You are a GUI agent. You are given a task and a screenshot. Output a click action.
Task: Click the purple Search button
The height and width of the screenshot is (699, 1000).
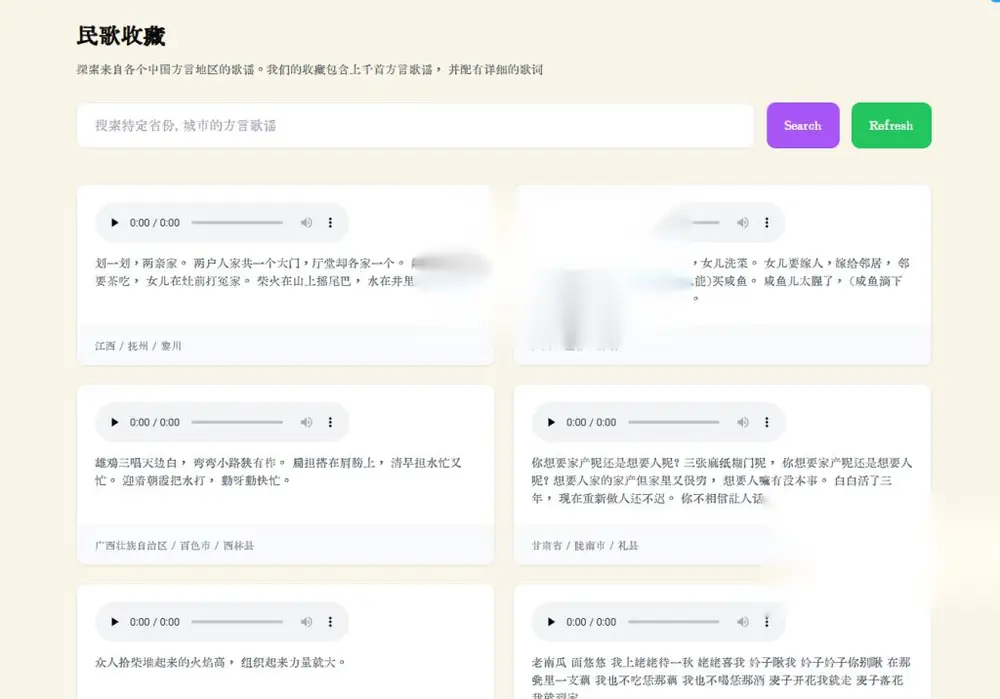click(803, 126)
